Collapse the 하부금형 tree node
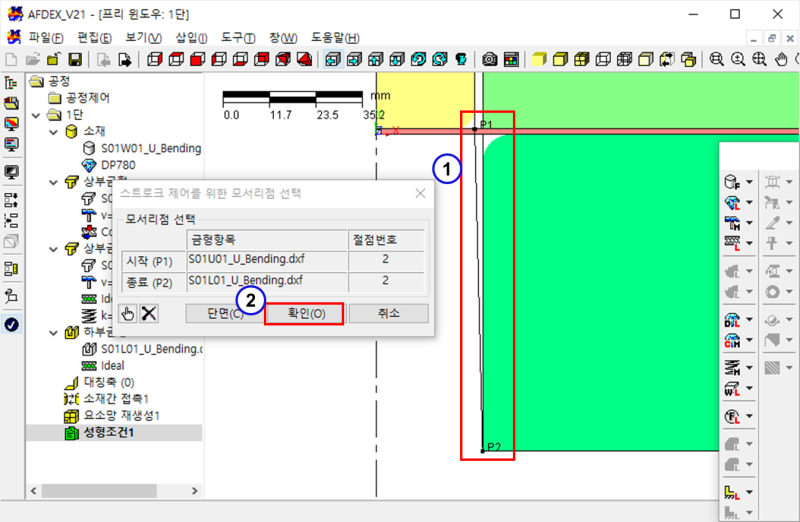Viewport: 800px width, 522px height. click(54, 332)
